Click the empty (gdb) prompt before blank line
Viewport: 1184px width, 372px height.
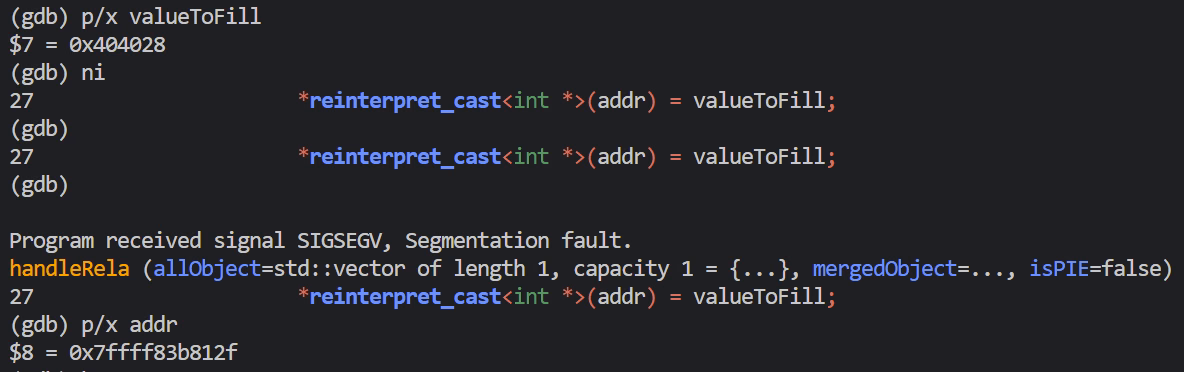click(39, 186)
